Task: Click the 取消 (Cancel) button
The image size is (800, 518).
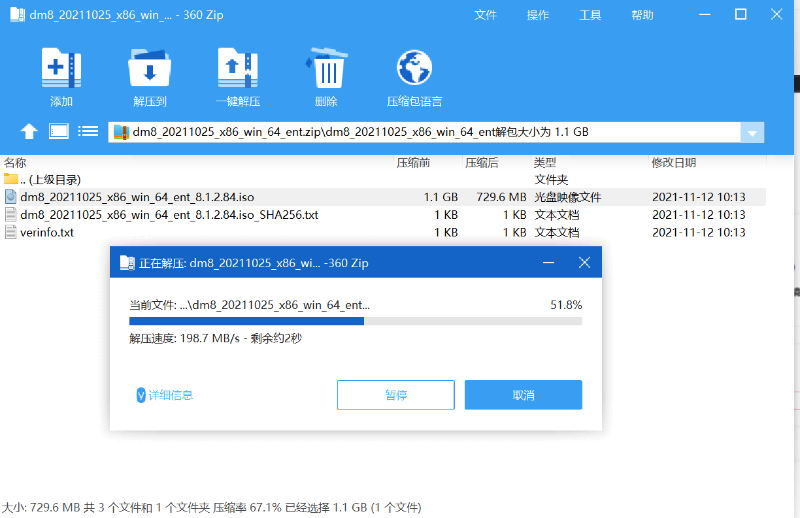Action: [x=523, y=394]
